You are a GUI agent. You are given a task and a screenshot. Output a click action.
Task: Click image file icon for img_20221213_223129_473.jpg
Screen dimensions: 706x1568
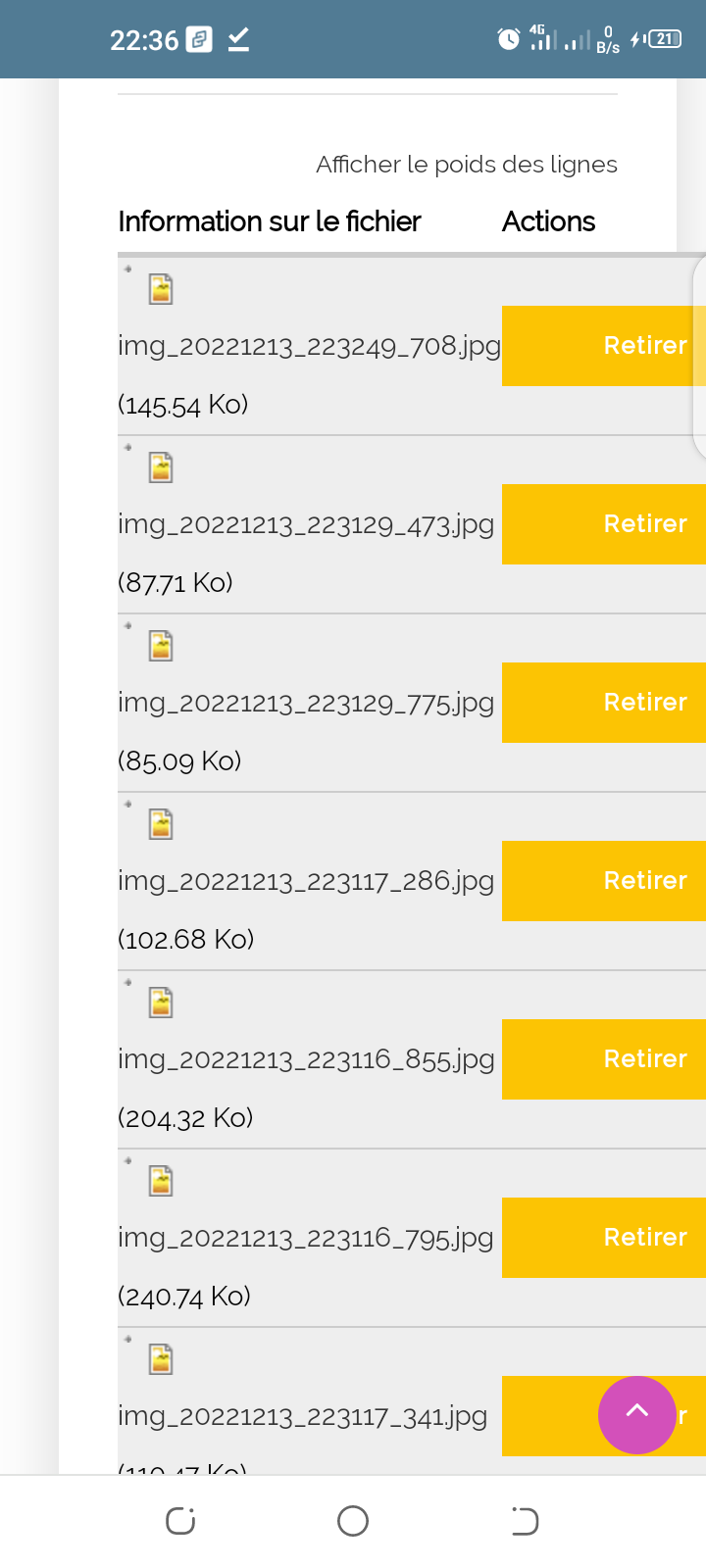point(161,468)
